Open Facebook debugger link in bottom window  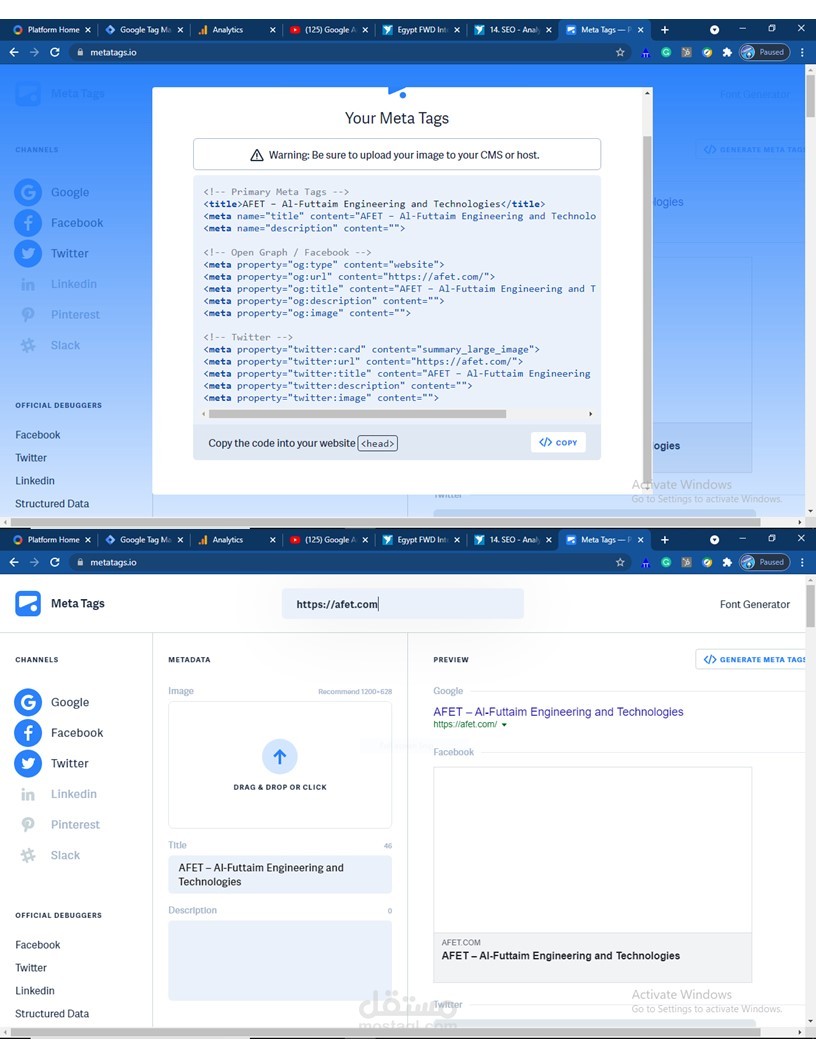tap(38, 945)
